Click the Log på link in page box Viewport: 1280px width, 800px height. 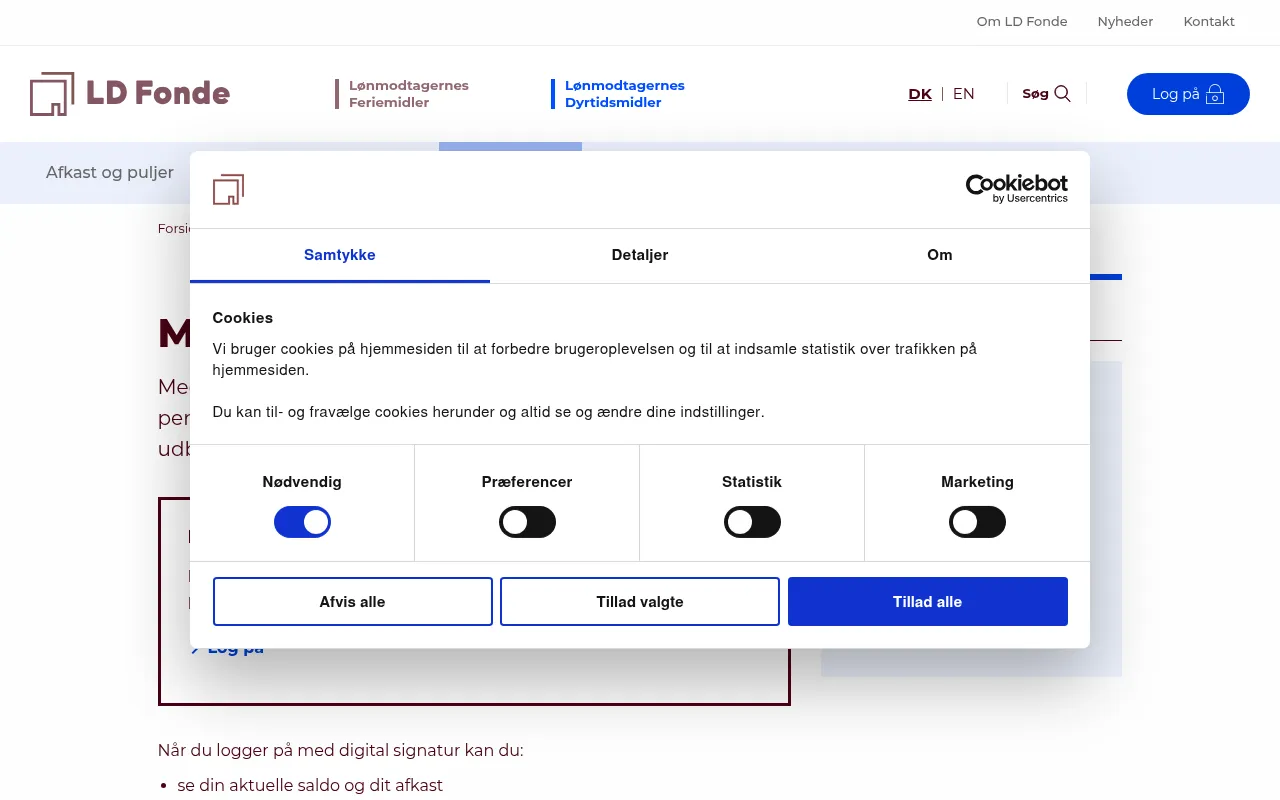(x=228, y=648)
